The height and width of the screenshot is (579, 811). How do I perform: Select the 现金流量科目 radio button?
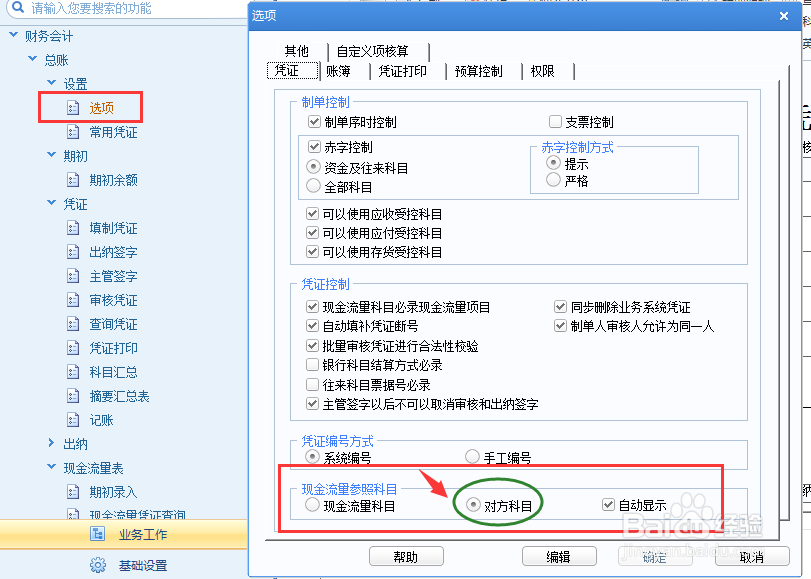tap(311, 505)
